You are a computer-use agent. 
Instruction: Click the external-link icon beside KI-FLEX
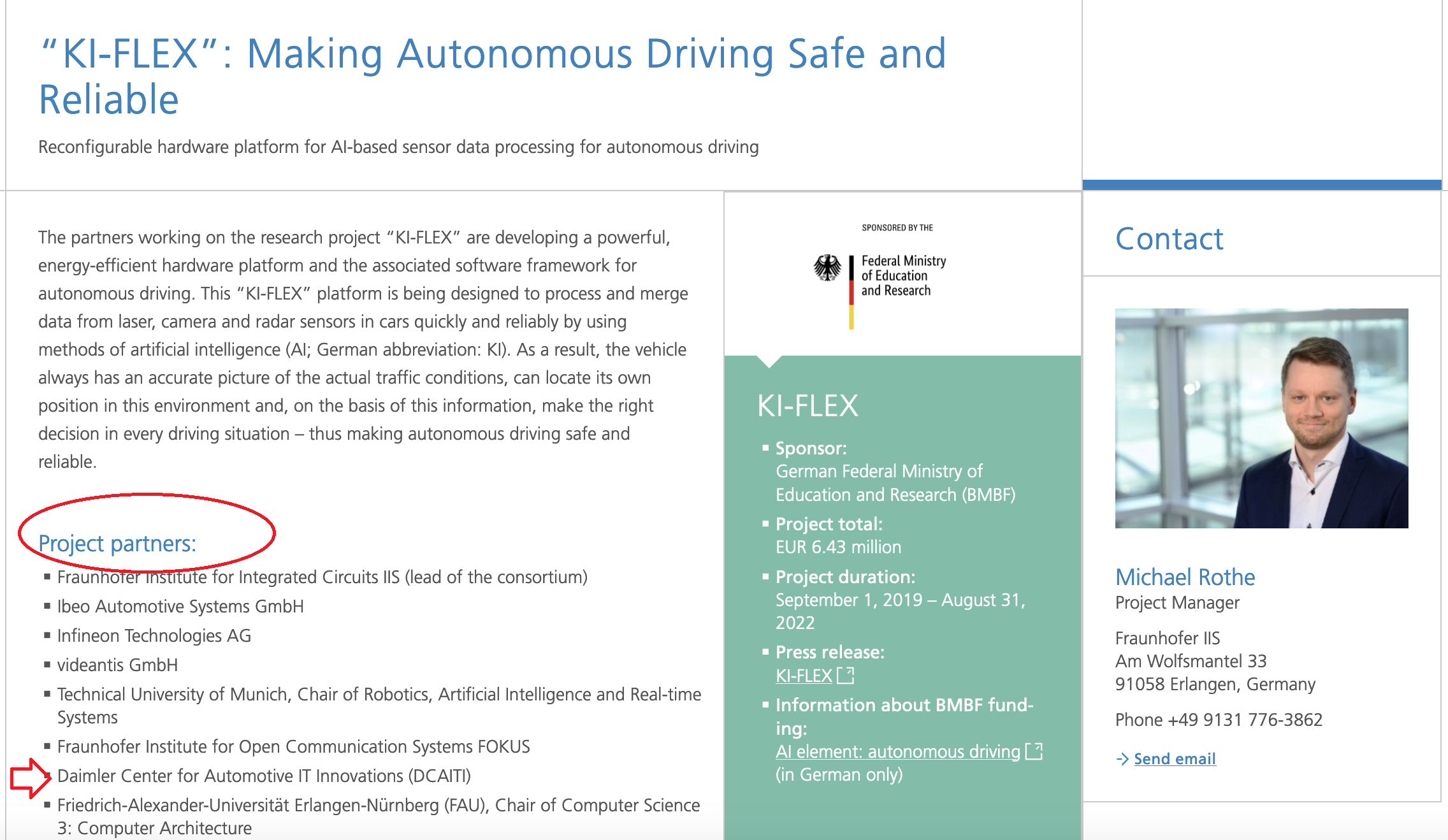(x=845, y=676)
